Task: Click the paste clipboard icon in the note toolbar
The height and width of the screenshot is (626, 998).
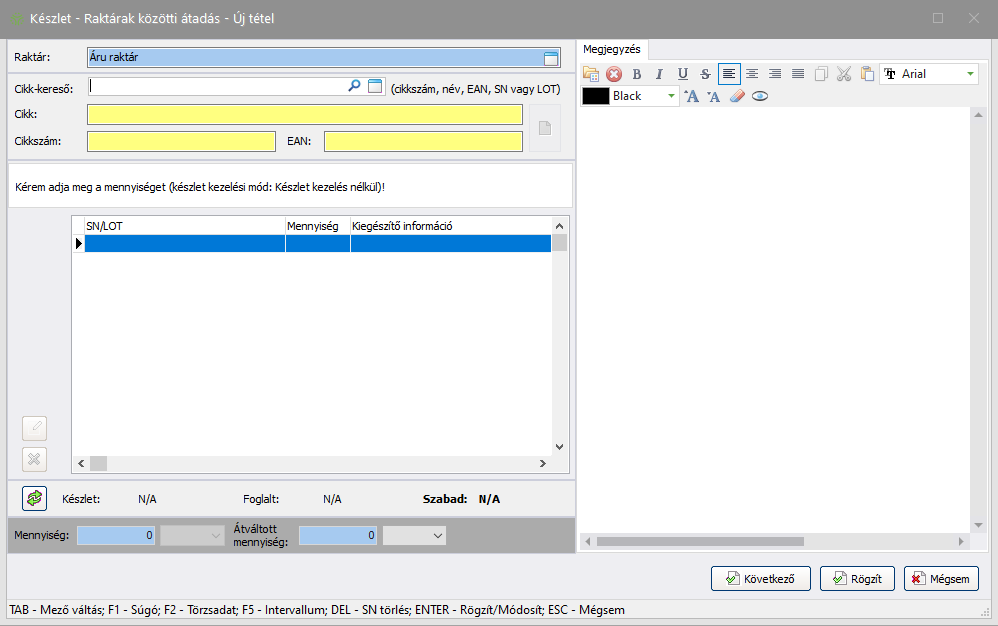Action: tap(867, 74)
